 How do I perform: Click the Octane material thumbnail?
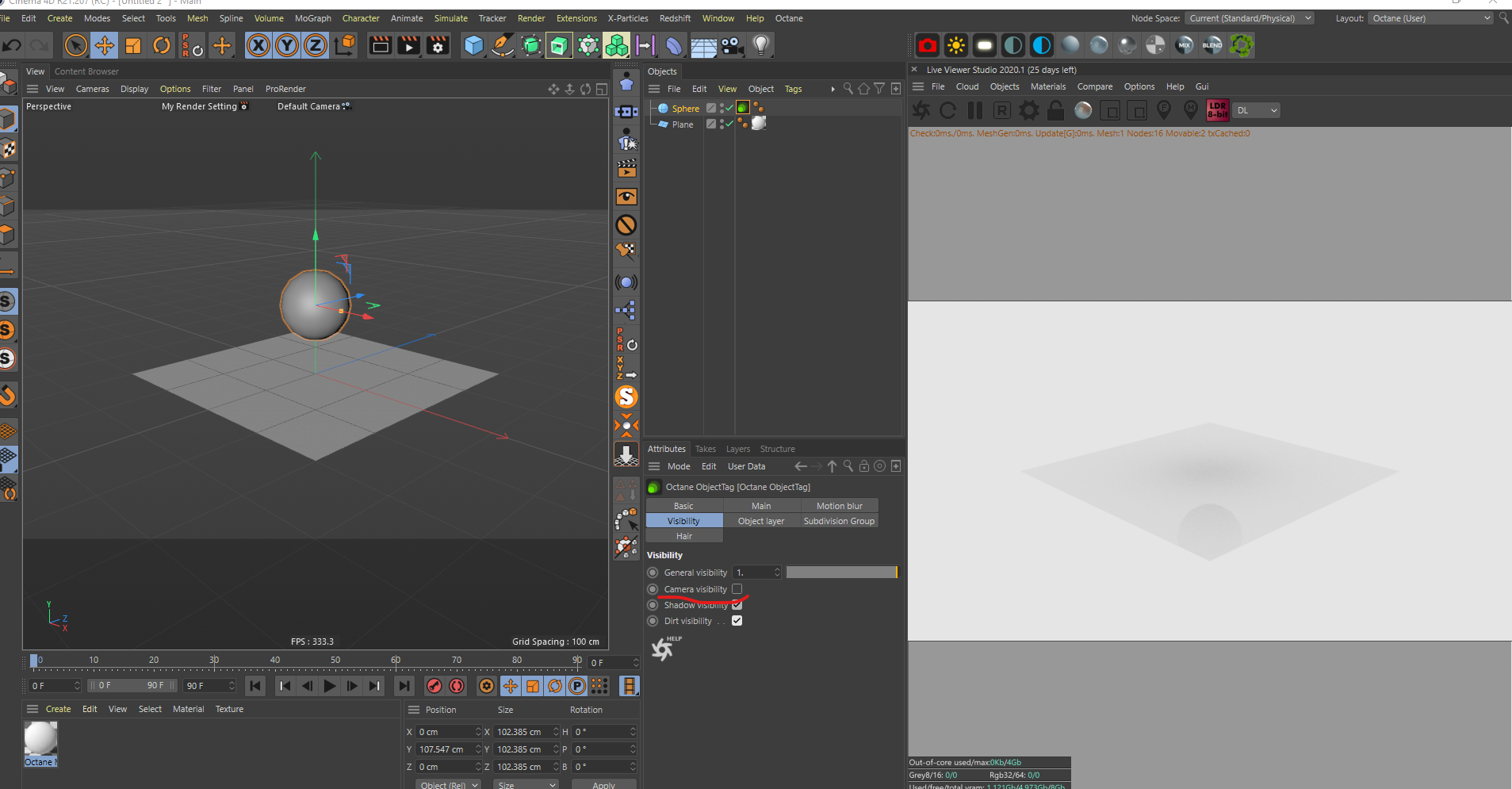tap(40, 739)
